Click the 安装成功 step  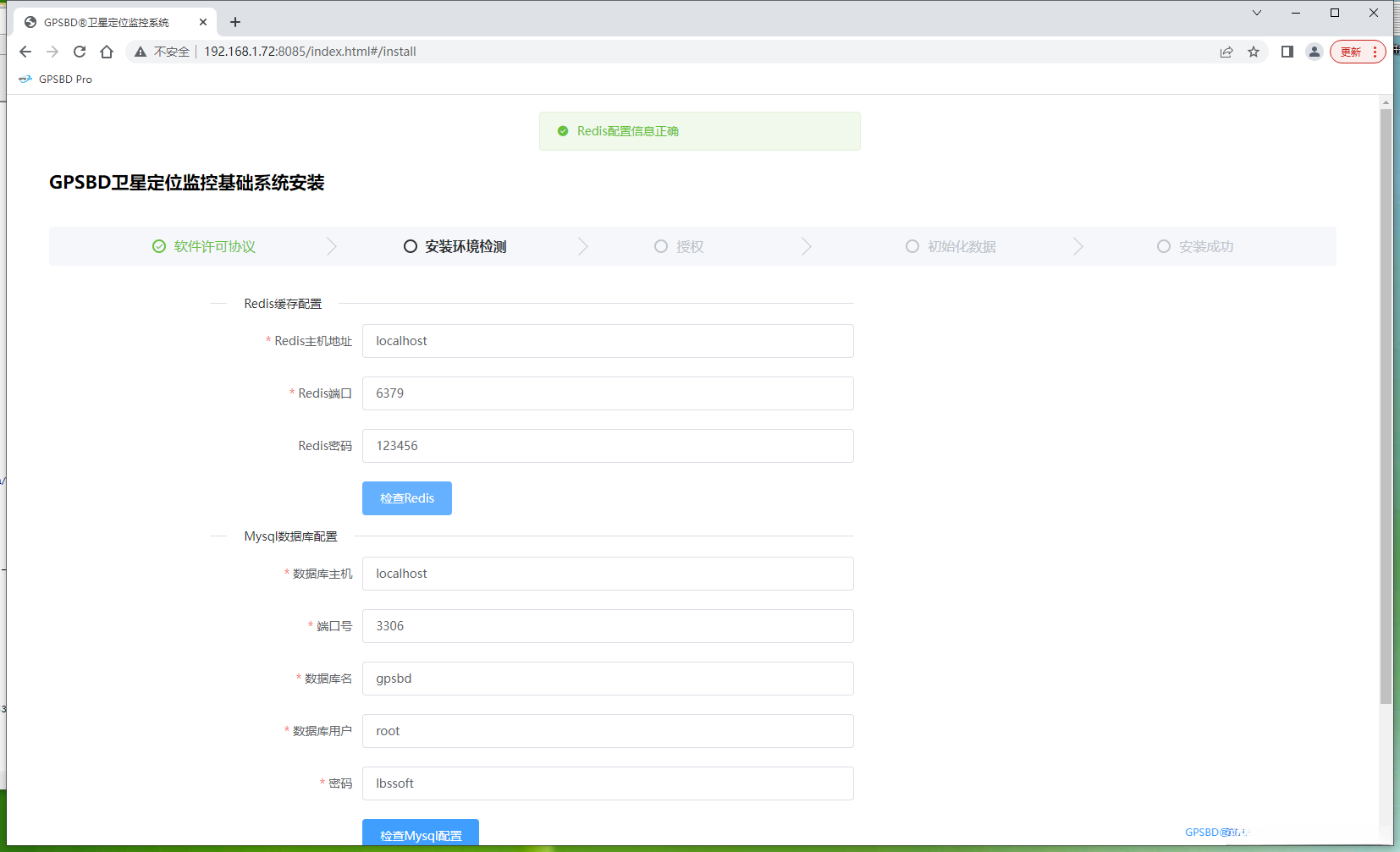(1196, 246)
